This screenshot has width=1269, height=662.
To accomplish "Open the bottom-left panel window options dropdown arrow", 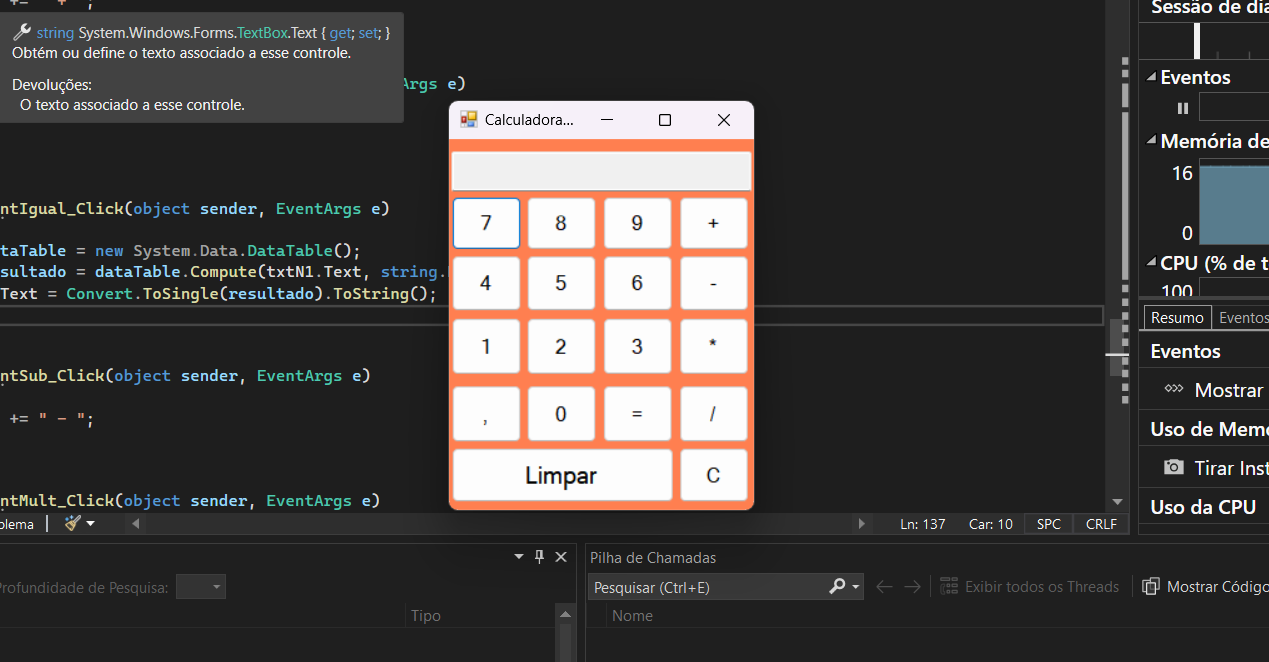I will [518, 557].
